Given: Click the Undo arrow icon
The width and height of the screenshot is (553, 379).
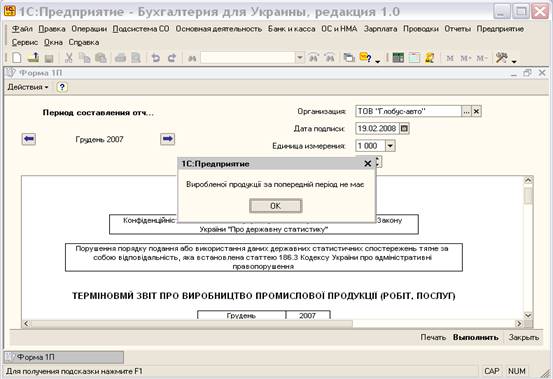Looking at the screenshot, I should coord(156,58).
